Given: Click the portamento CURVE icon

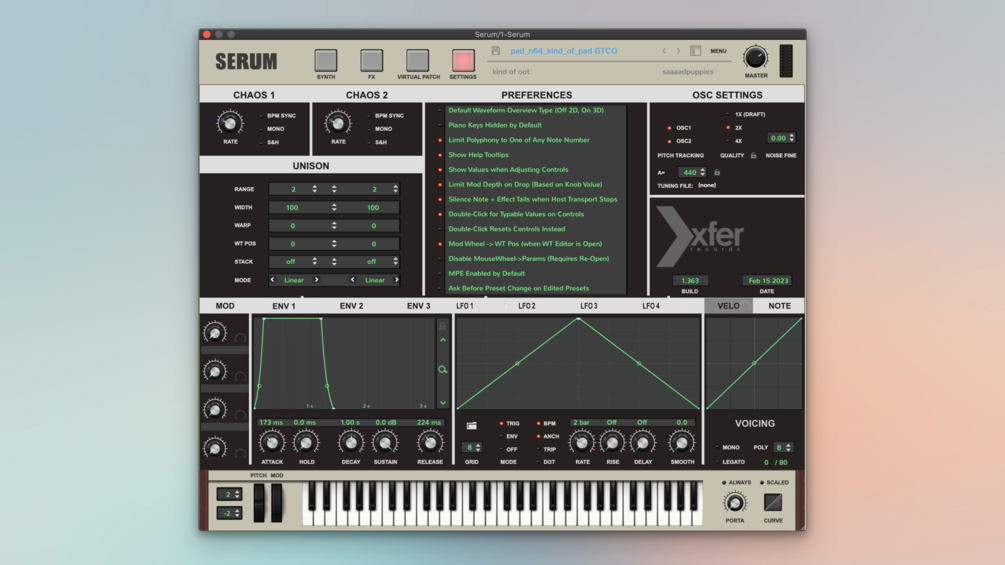Looking at the screenshot, I should [x=773, y=503].
